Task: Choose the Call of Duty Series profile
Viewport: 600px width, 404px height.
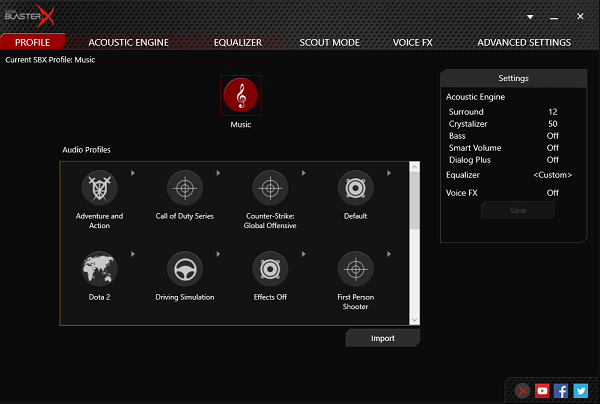Action: pos(182,188)
